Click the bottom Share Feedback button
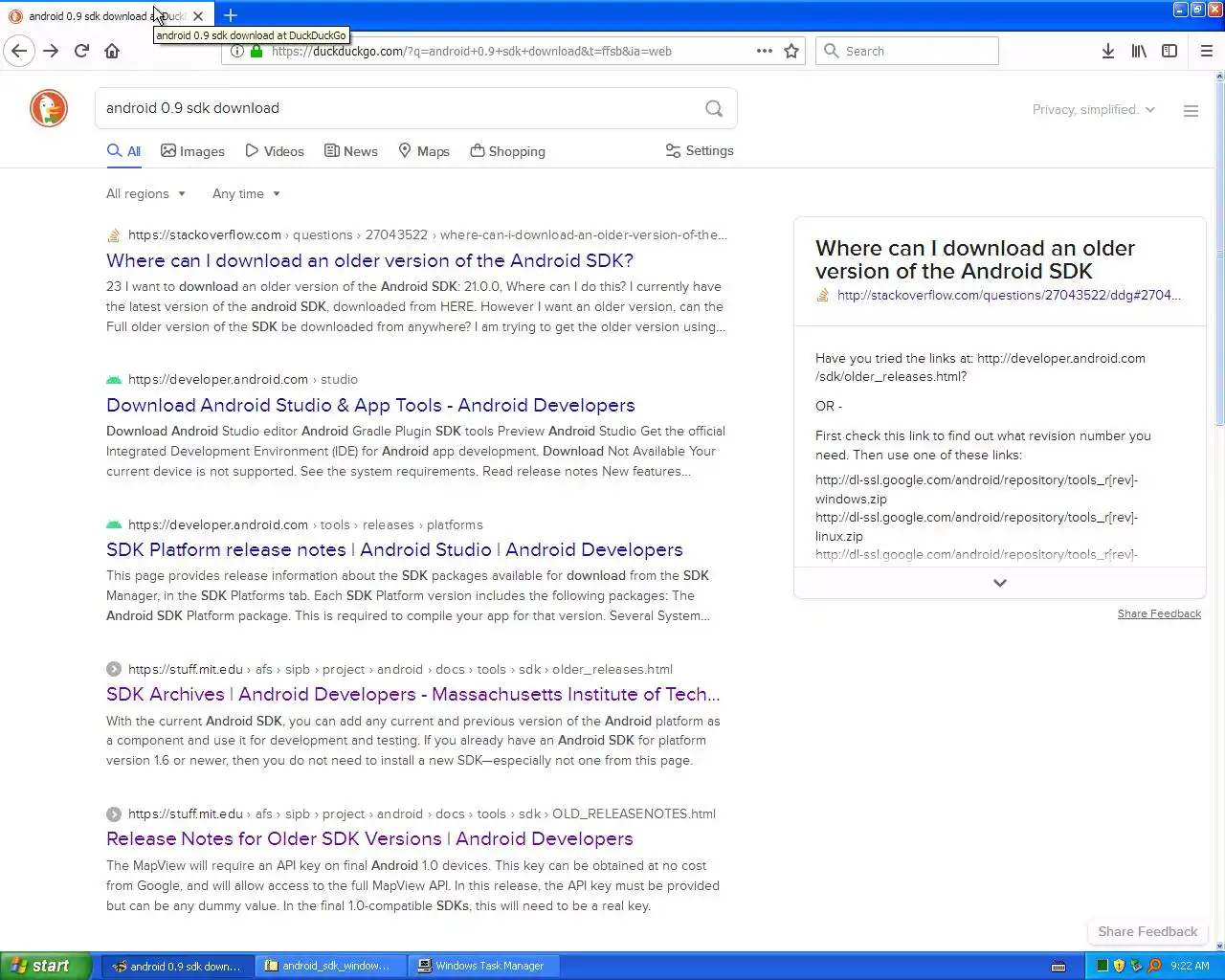The width and height of the screenshot is (1225, 980). (x=1147, y=931)
